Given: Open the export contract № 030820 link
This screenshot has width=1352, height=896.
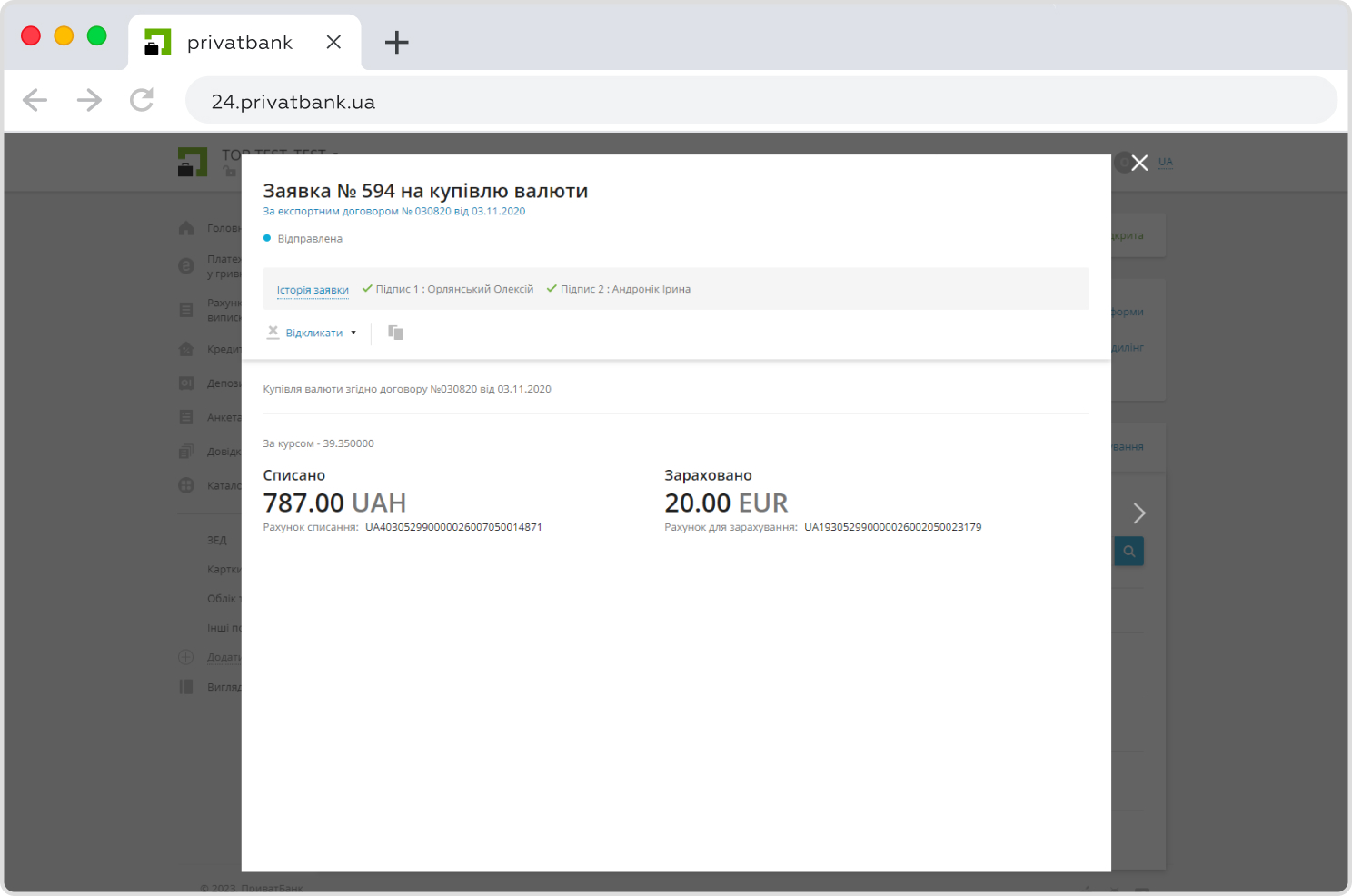Looking at the screenshot, I should click(393, 211).
